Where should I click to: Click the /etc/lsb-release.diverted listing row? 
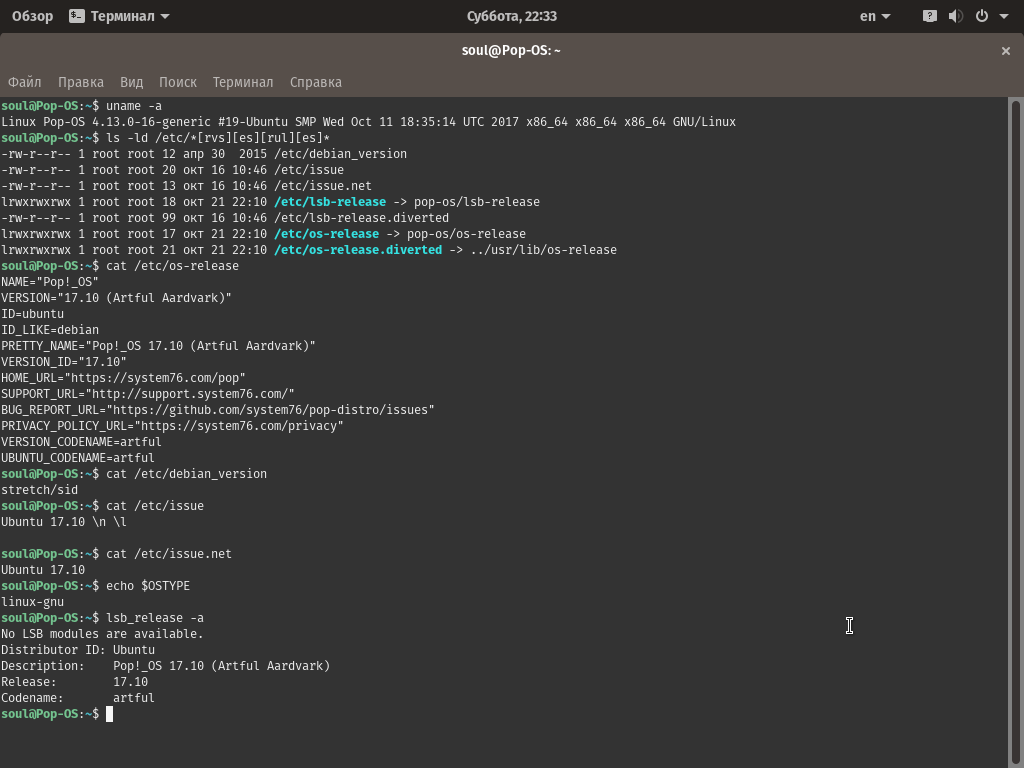pyautogui.click(x=225, y=218)
